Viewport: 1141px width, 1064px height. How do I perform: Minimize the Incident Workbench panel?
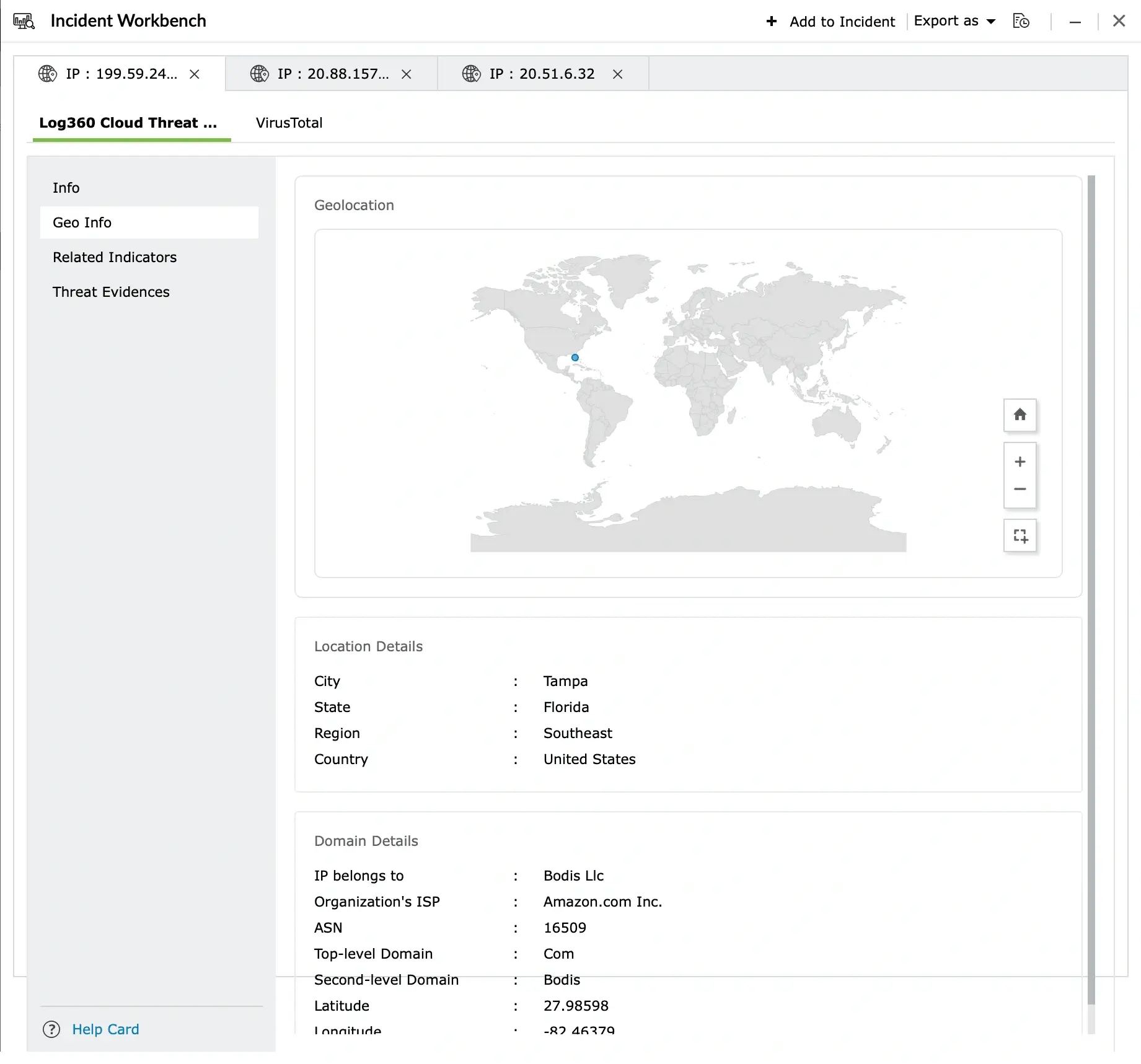1075,22
